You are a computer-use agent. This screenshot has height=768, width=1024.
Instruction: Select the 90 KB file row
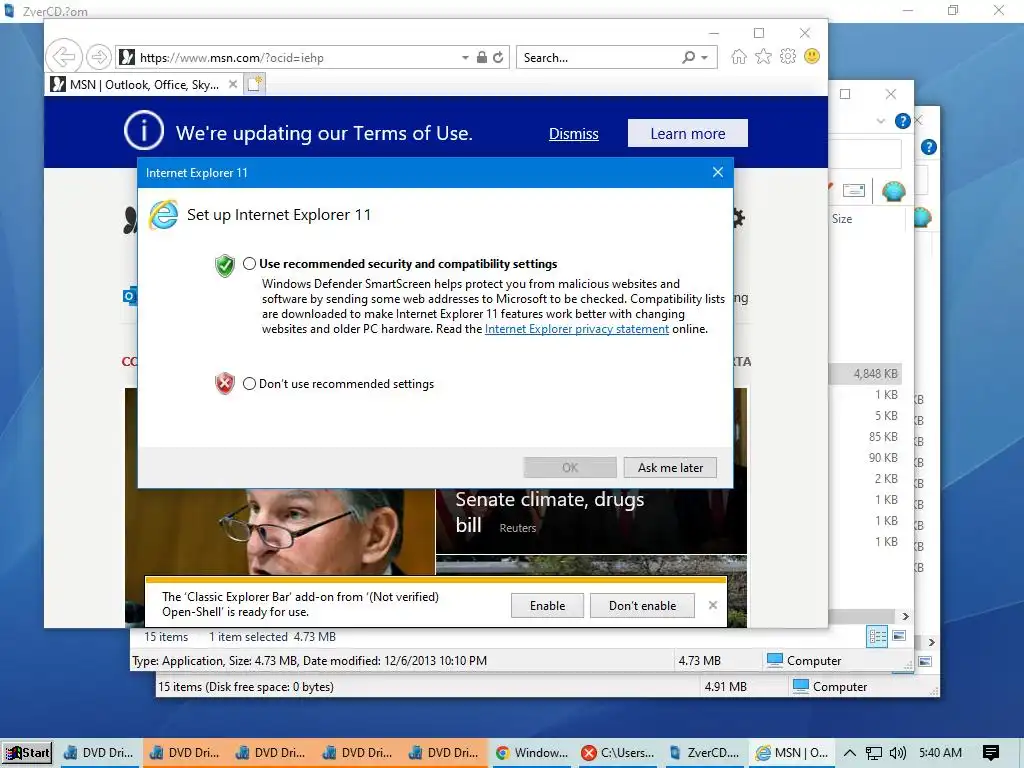coord(865,457)
